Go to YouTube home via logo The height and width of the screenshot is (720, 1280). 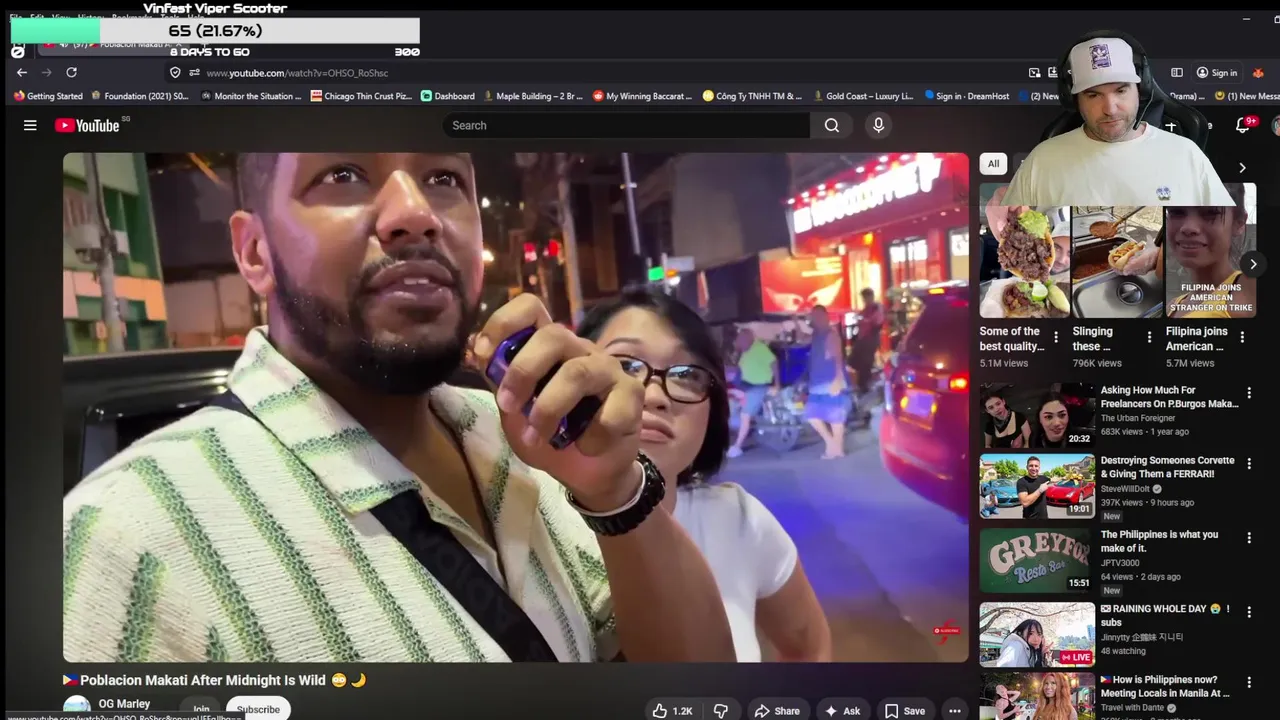[x=87, y=125]
